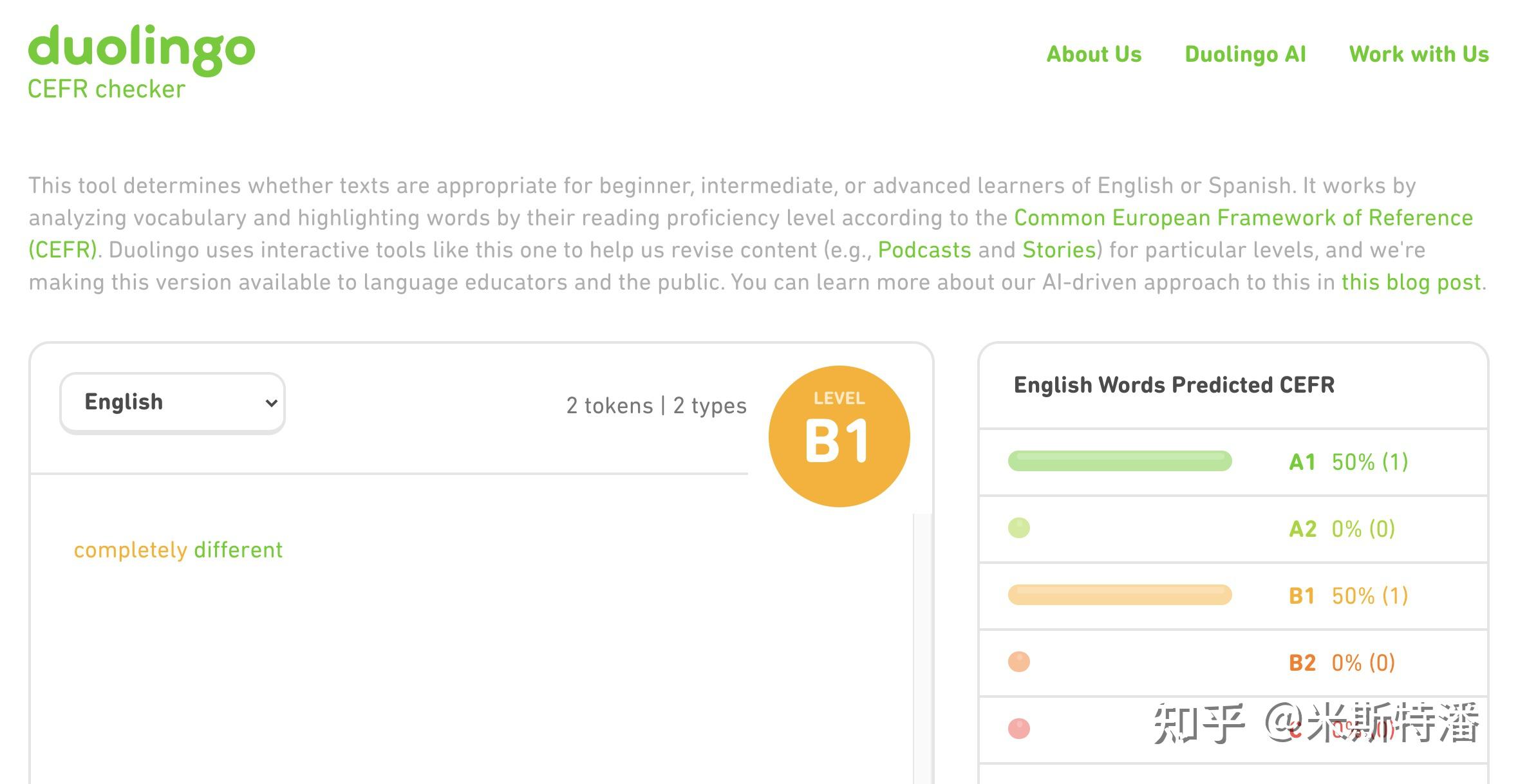
Task: Open the Work with Us link
Action: pyautogui.click(x=1419, y=54)
